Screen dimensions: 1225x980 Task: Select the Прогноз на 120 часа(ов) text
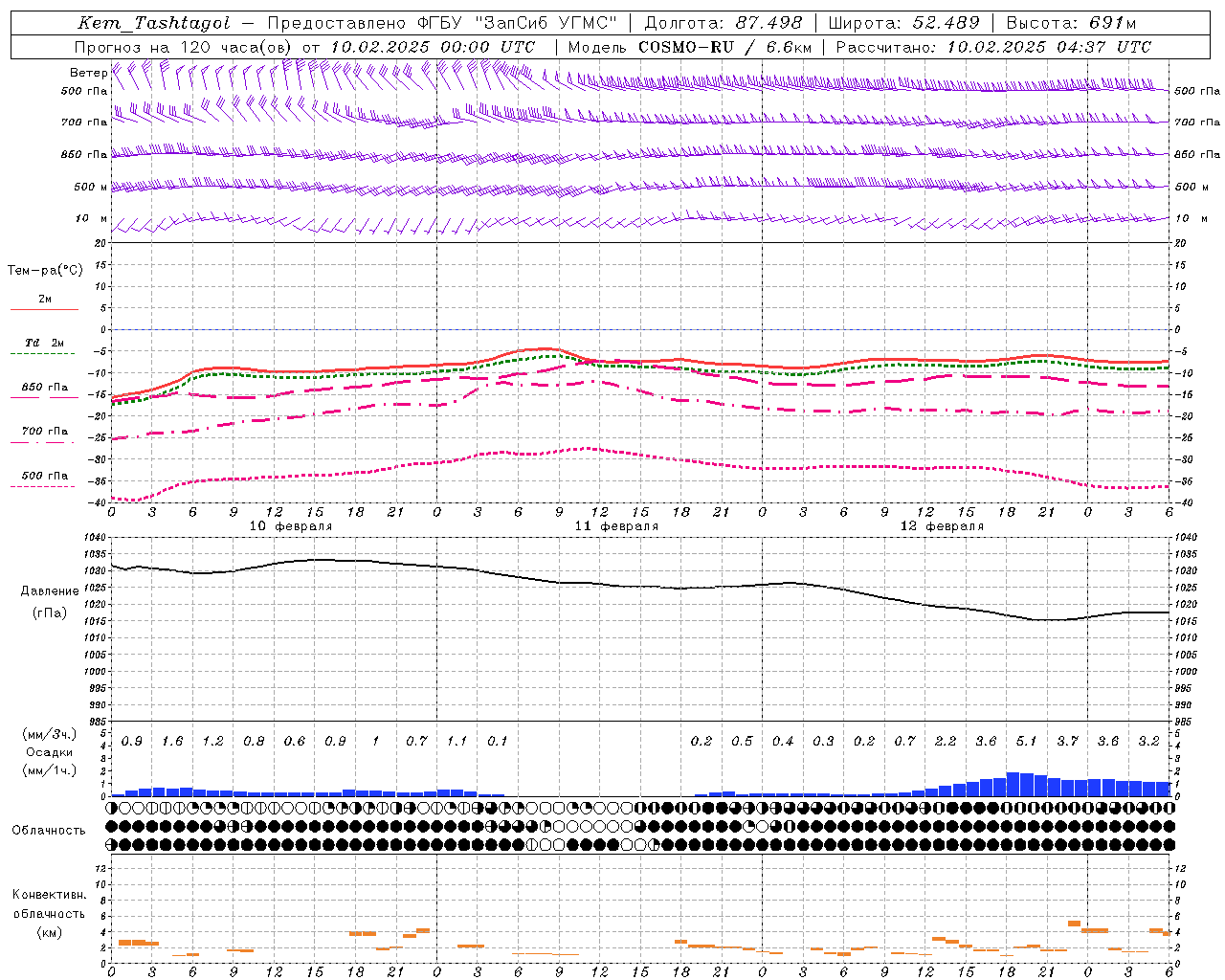click(x=184, y=47)
